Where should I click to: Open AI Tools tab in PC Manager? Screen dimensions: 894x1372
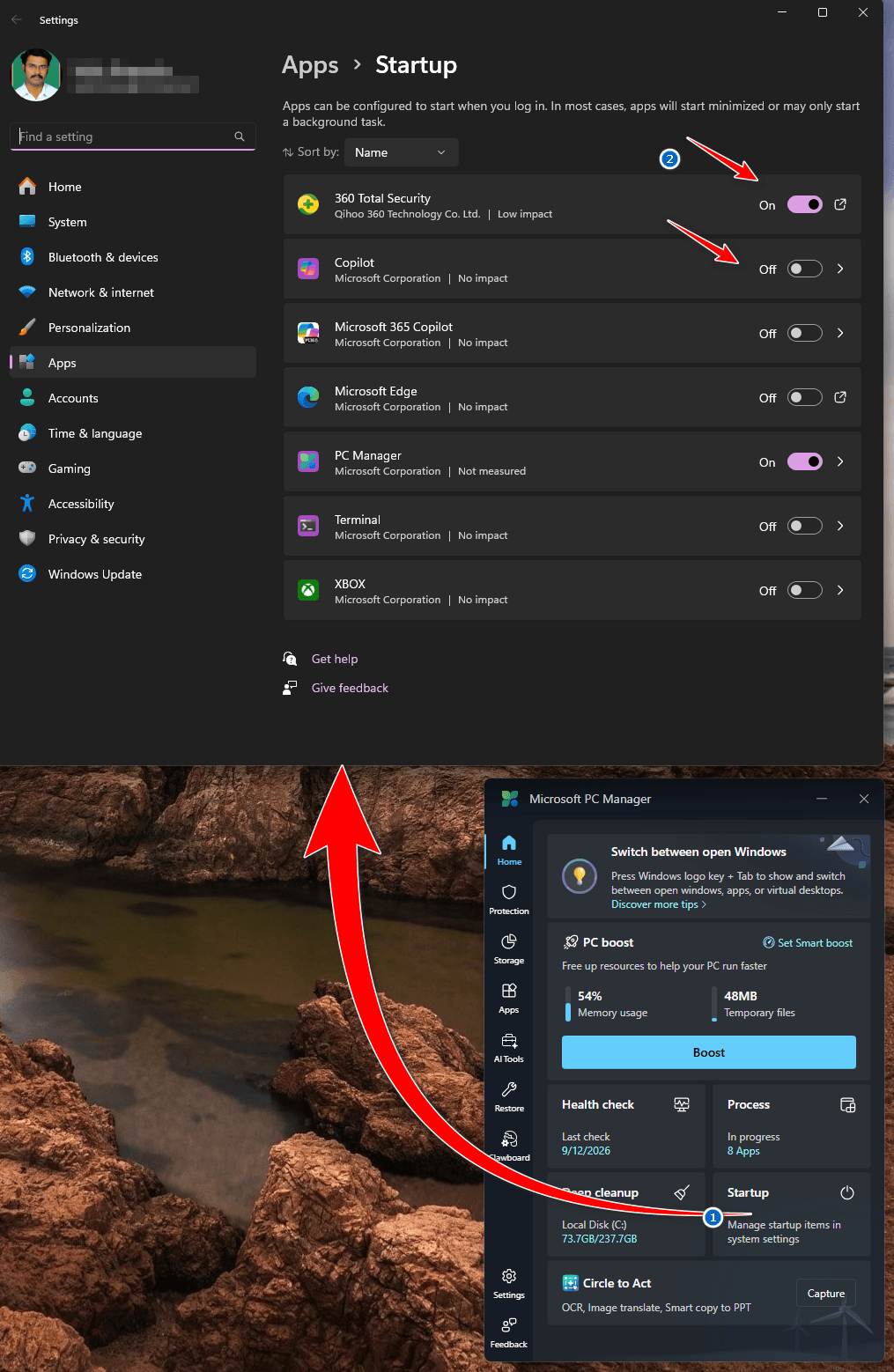[x=509, y=1048]
